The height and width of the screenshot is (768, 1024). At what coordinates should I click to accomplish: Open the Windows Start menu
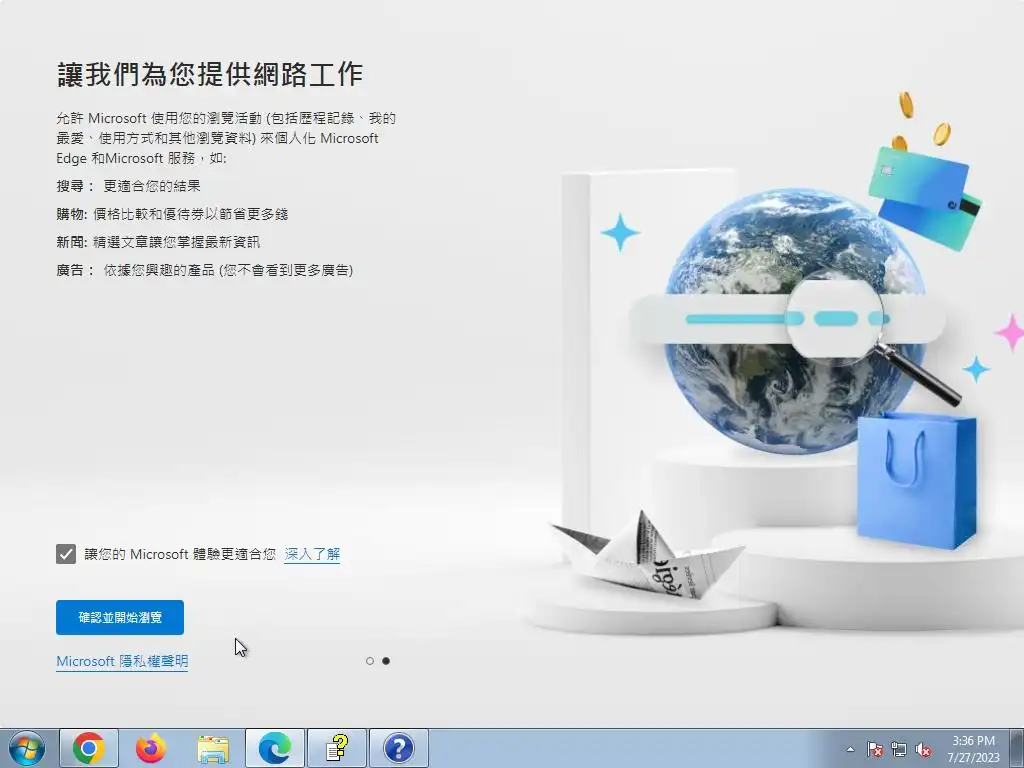click(27, 748)
